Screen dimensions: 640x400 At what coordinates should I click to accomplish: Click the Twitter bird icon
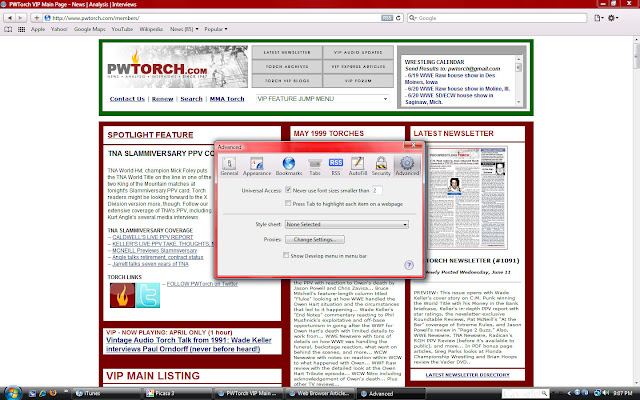click(148, 295)
